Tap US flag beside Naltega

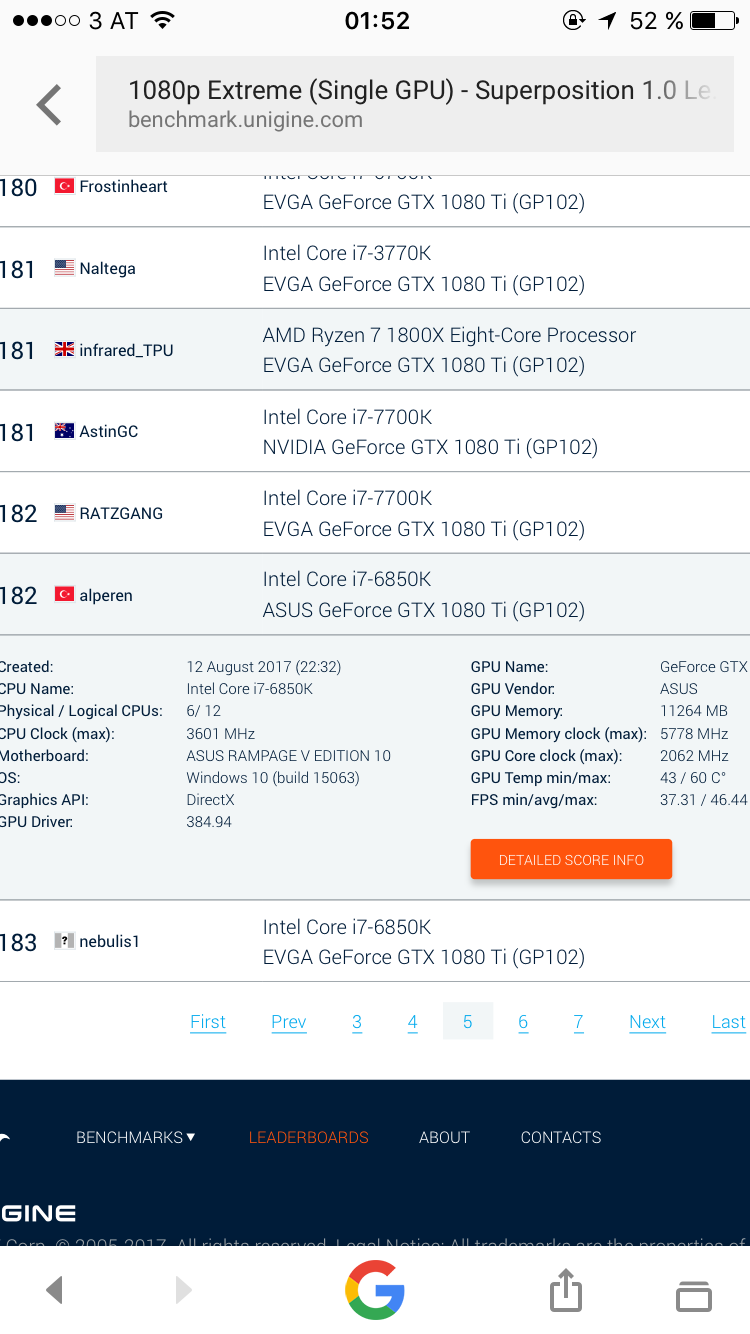(65, 268)
